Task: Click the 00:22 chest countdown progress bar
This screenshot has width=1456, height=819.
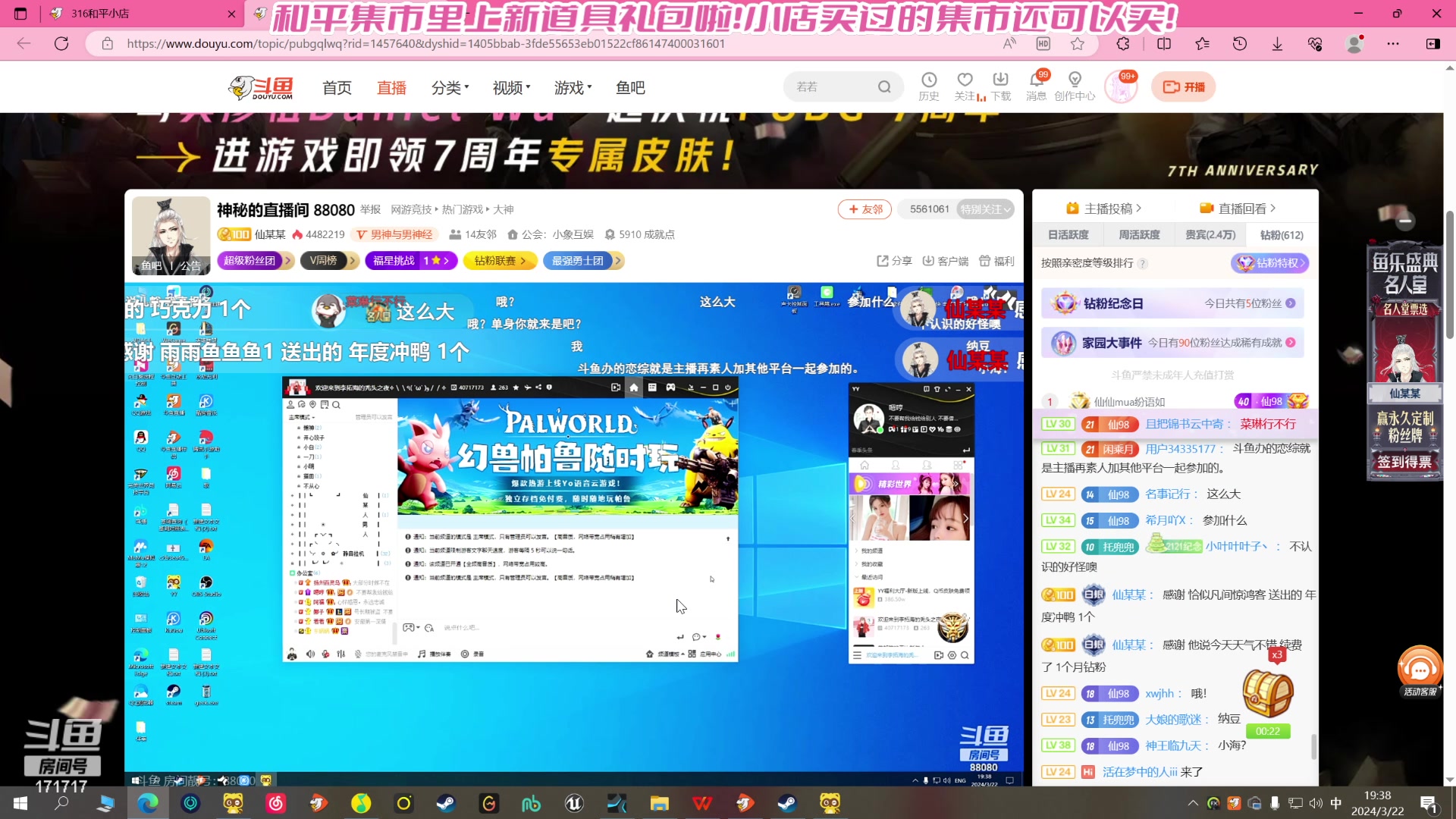Action: pos(1269,731)
